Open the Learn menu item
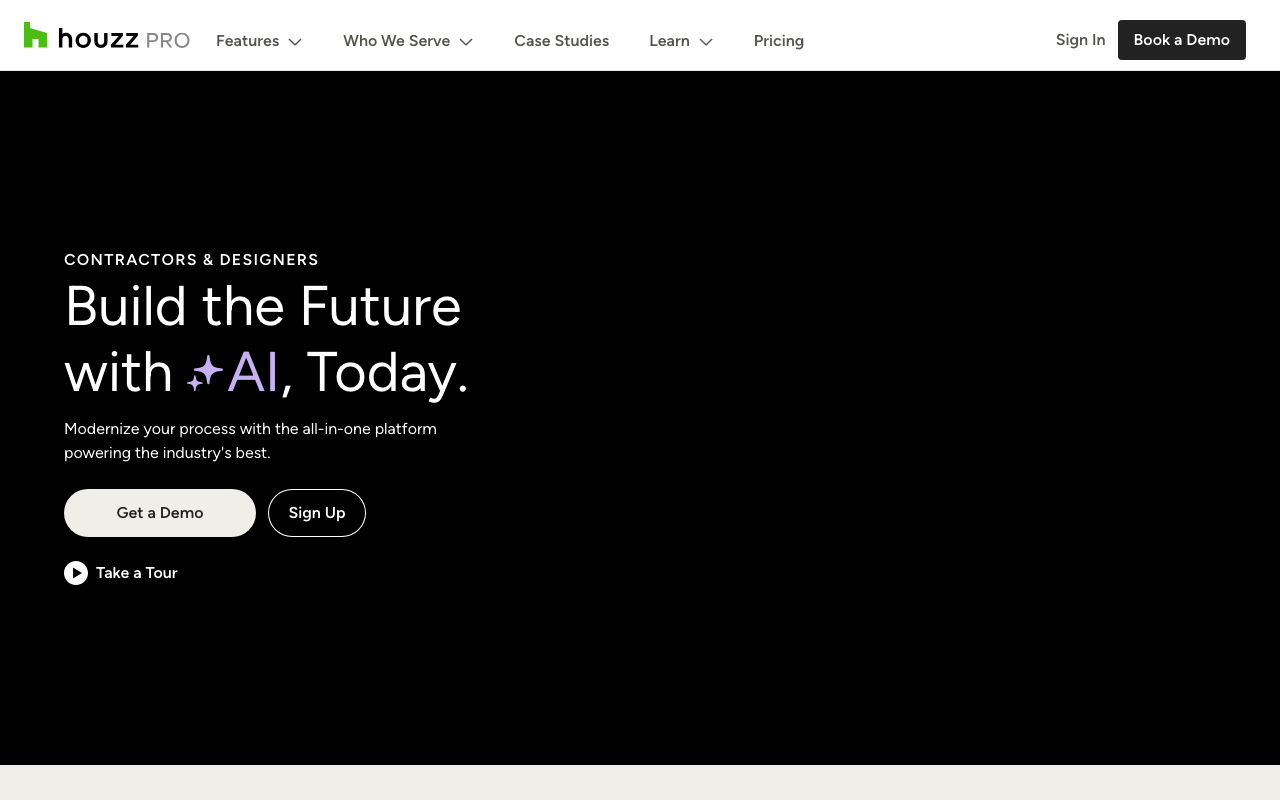 [x=669, y=41]
